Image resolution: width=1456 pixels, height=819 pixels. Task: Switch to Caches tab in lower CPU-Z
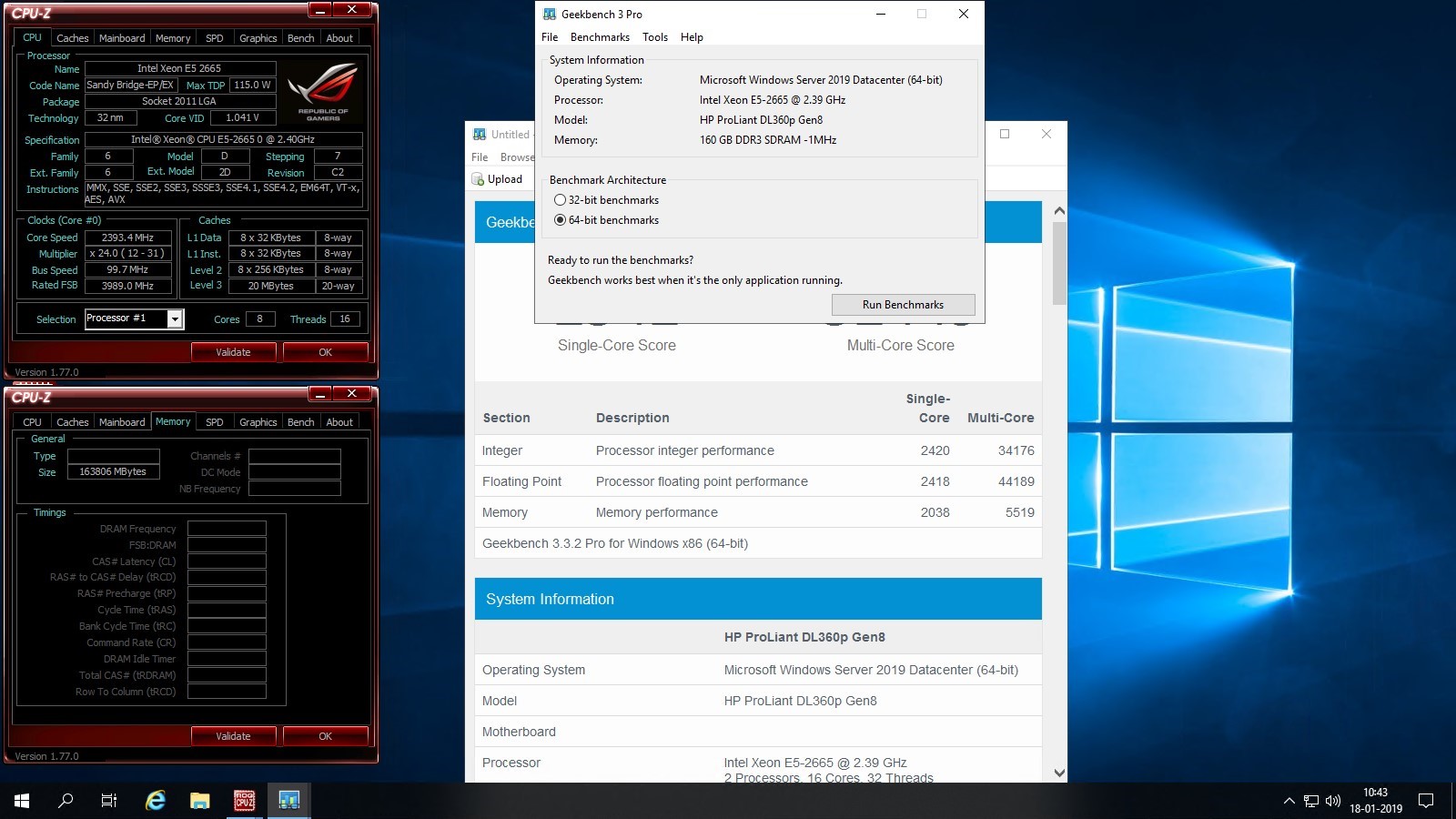tap(73, 422)
